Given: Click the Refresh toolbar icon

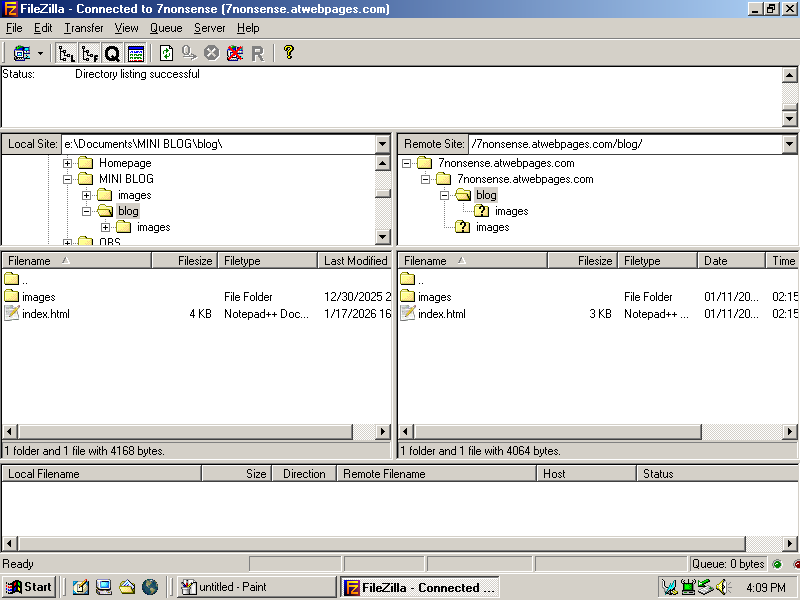Looking at the screenshot, I should click(166, 53).
